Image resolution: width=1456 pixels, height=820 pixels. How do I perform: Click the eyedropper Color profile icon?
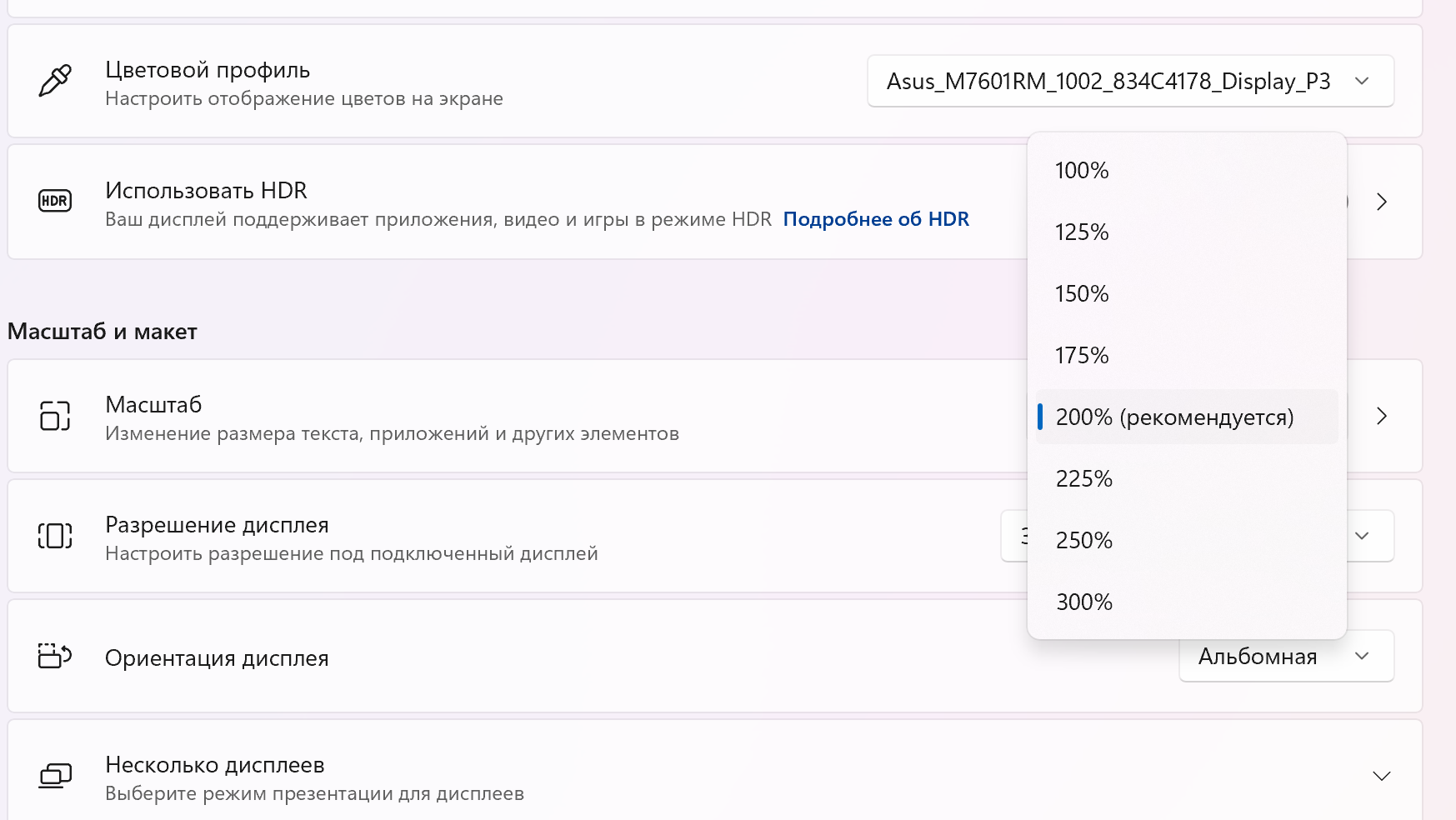55,81
